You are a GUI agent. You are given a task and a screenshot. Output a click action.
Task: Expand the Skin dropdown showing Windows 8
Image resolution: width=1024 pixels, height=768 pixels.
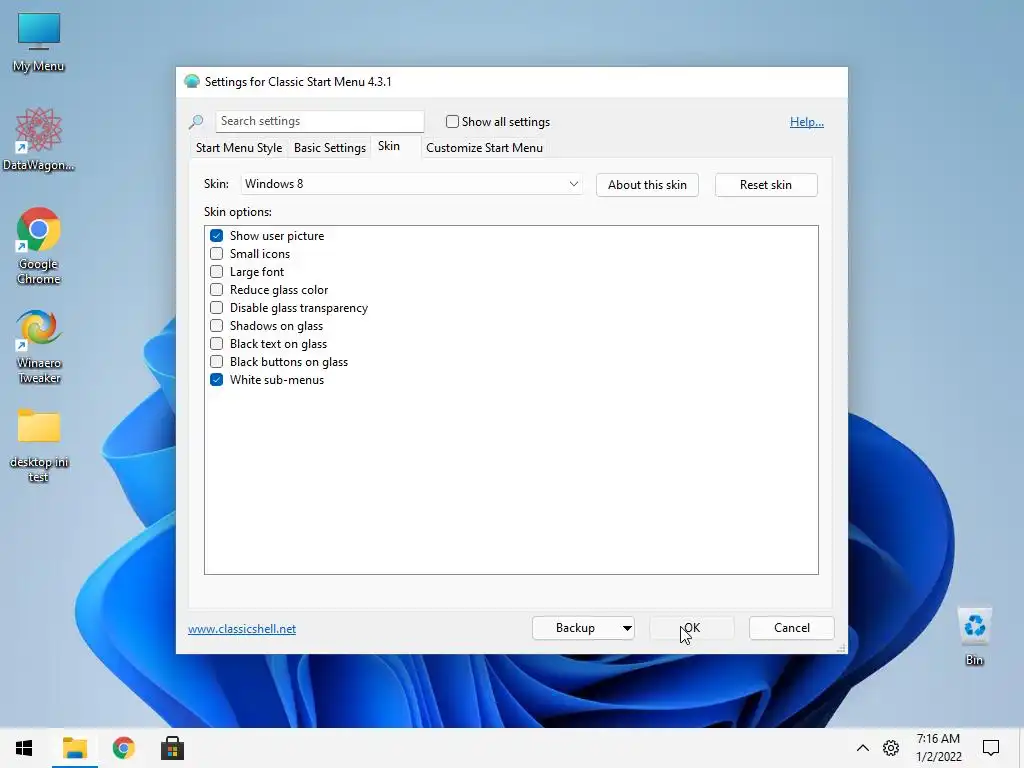pyautogui.click(x=411, y=184)
